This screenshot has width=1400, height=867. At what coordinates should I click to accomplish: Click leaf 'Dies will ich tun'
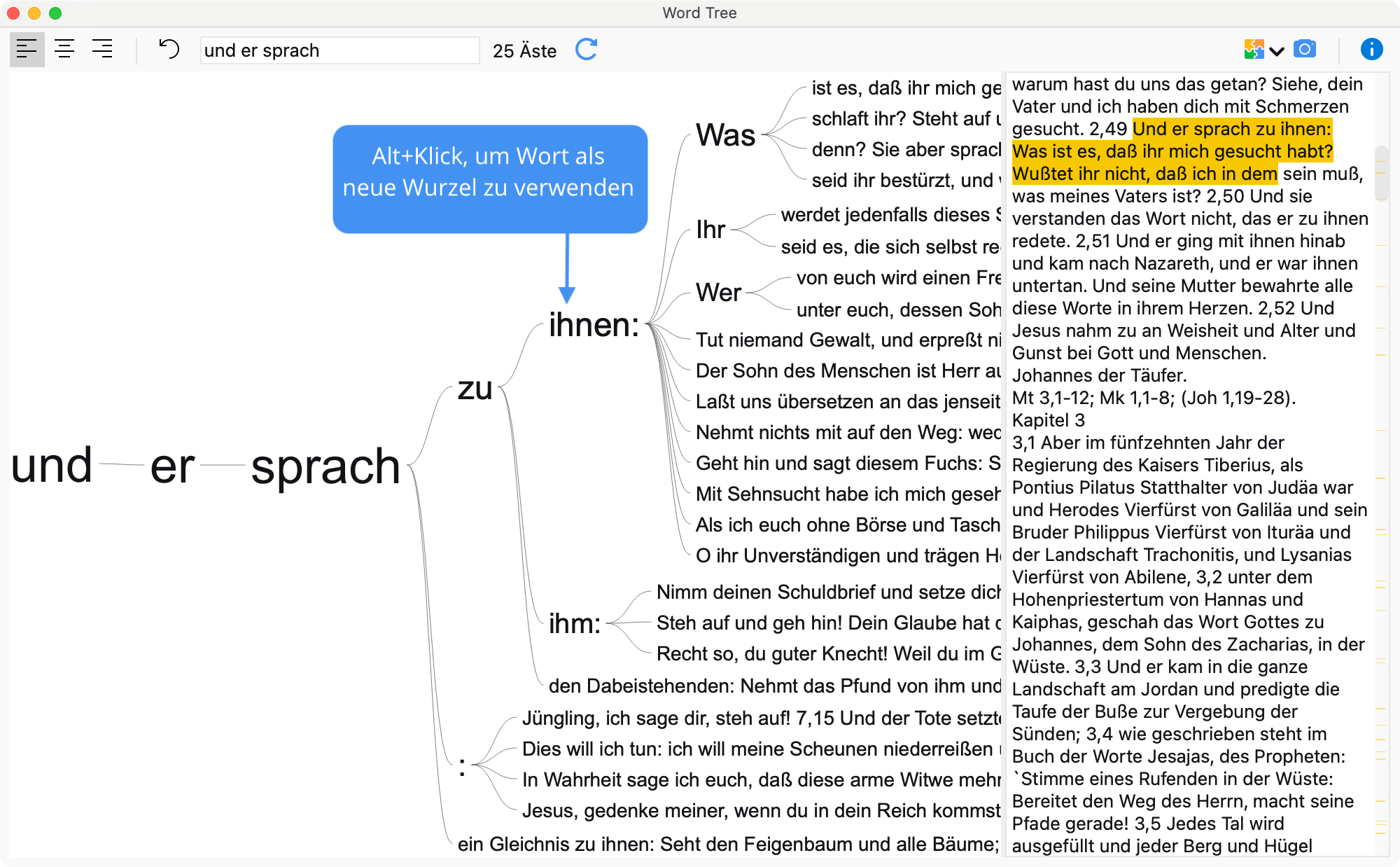[762, 749]
